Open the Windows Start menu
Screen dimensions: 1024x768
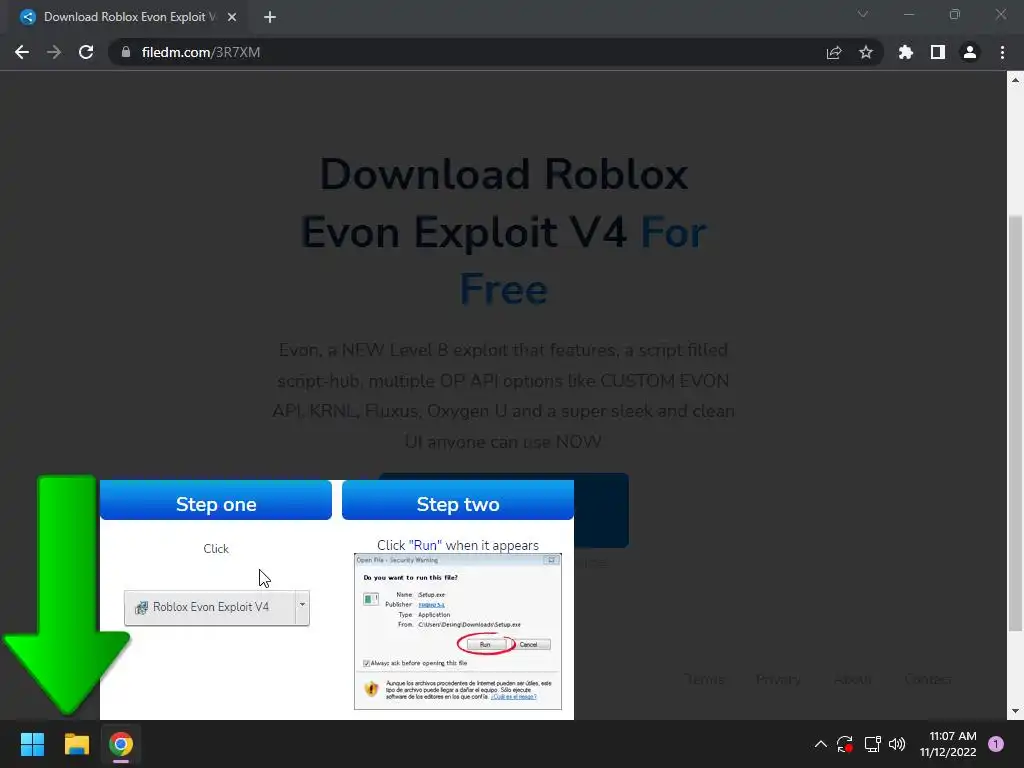[x=32, y=744]
